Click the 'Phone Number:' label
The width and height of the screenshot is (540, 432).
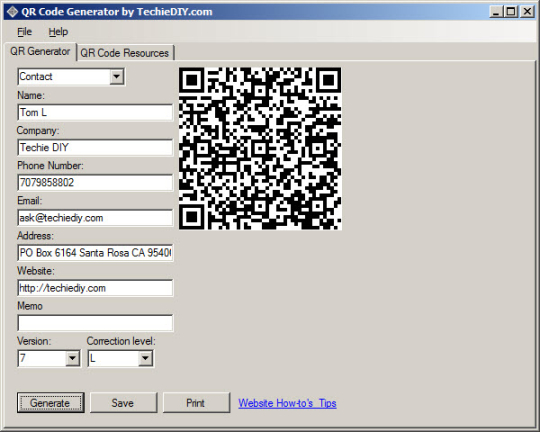[x=50, y=166]
